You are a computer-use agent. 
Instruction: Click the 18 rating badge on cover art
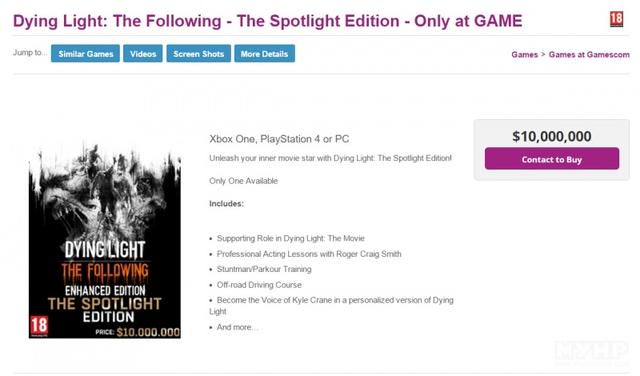point(39,326)
